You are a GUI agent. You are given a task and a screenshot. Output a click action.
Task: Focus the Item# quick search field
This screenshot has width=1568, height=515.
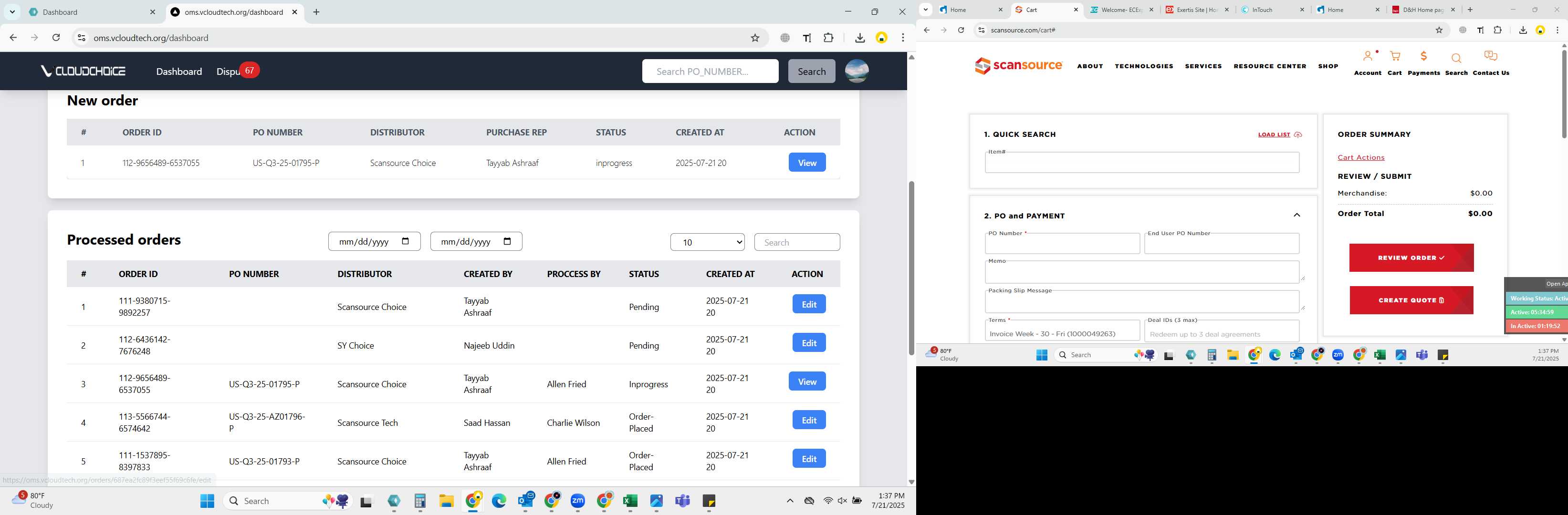[1142, 162]
